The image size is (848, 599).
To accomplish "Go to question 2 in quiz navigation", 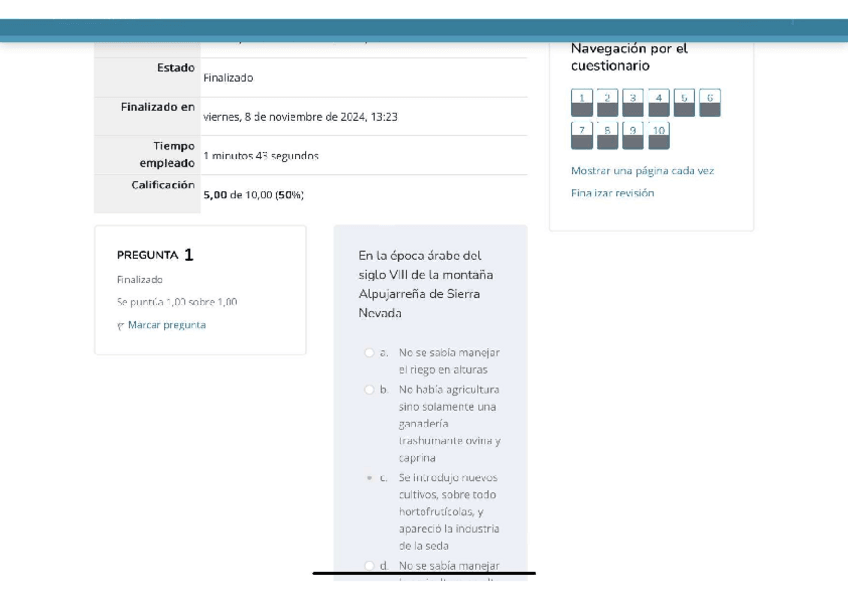I will click(x=607, y=103).
